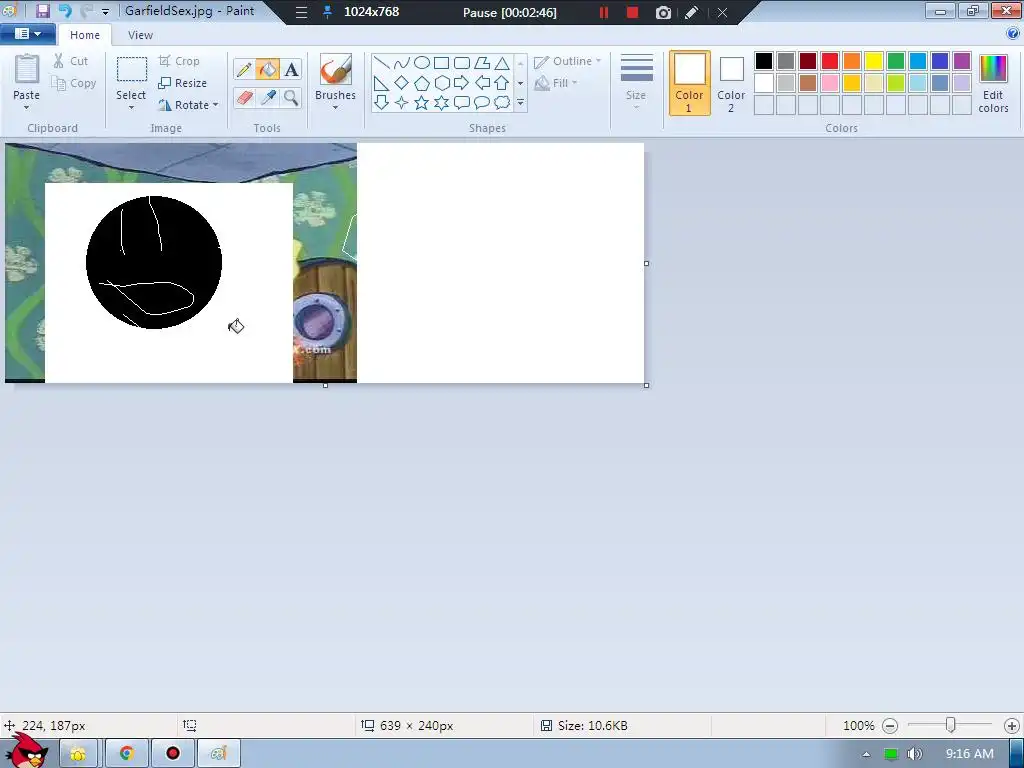Image resolution: width=1024 pixels, height=768 pixels.
Task: Open Edit colors dialog
Action: pyautogui.click(x=993, y=84)
